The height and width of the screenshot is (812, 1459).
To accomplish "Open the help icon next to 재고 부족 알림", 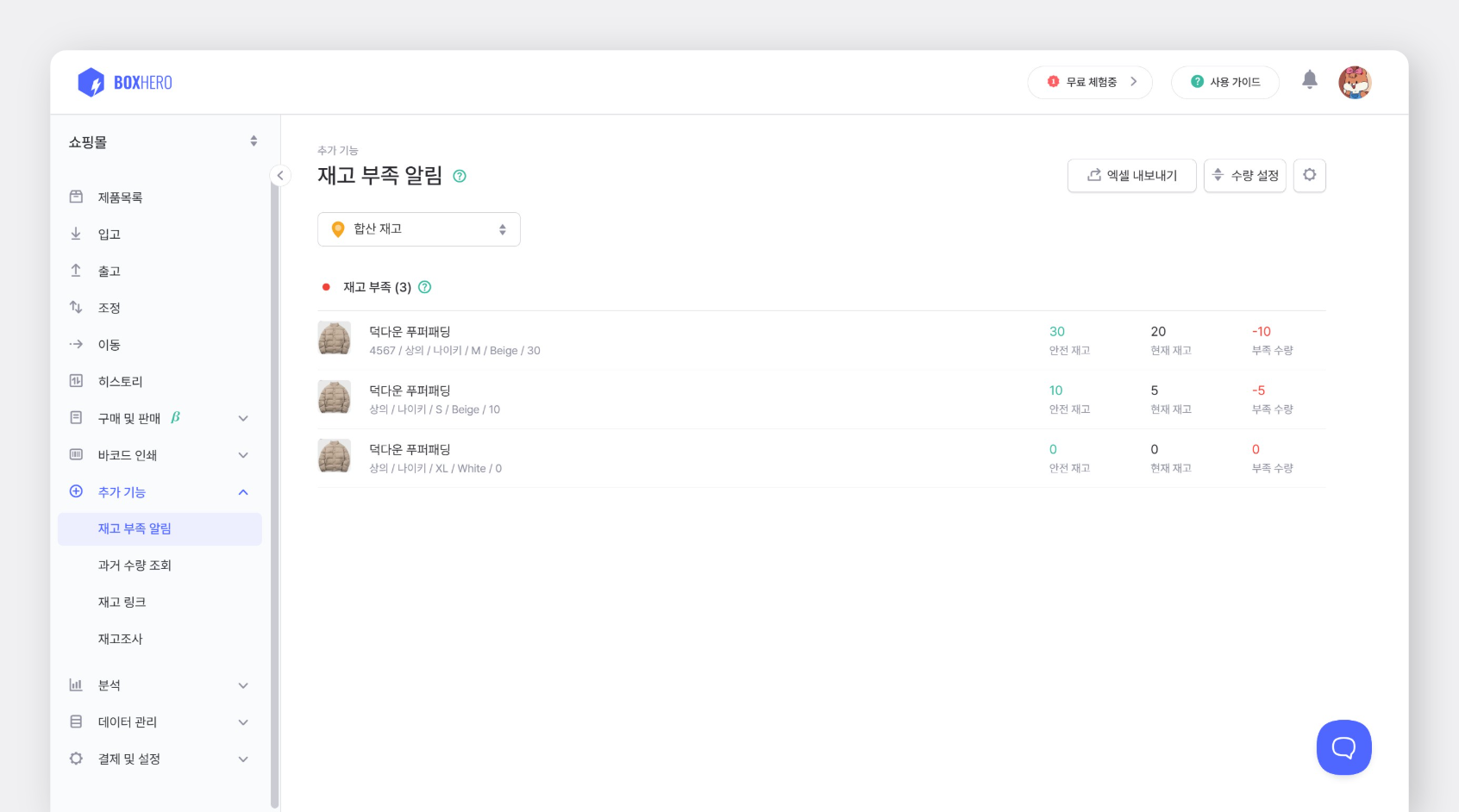I will tap(460, 176).
